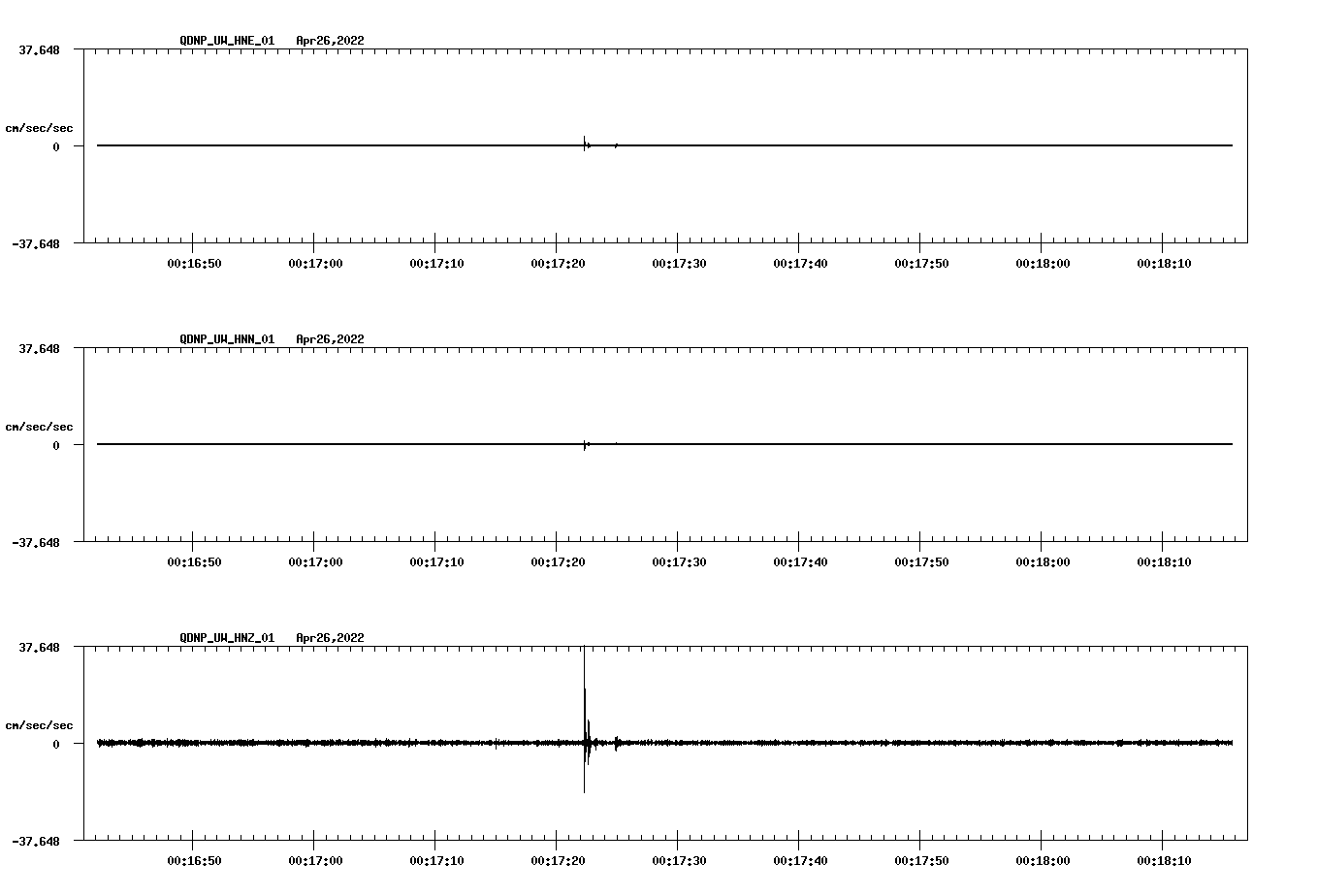
Task: Click the 00:17:30 time label under HNN plot
Action: click(679, 562)
